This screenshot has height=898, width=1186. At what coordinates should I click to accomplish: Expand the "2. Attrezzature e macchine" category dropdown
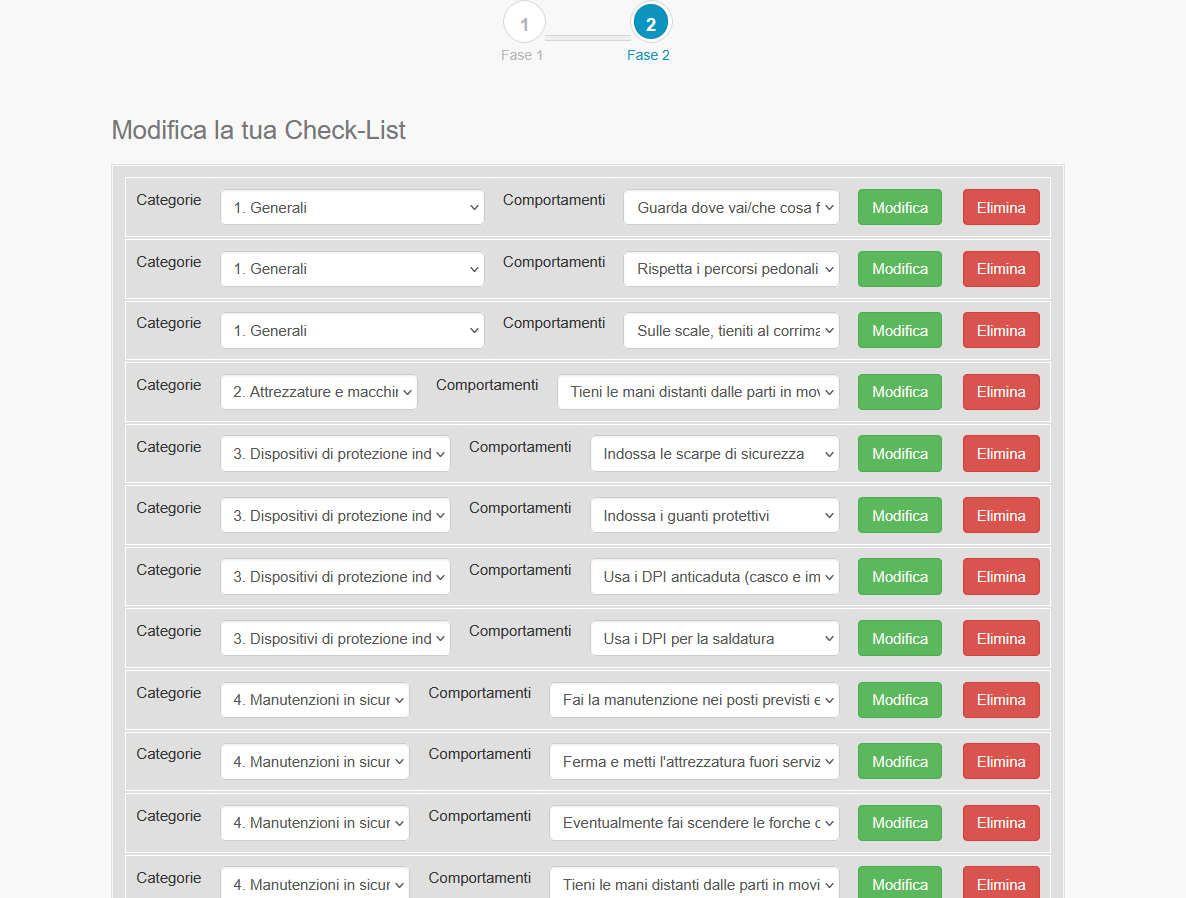coord(318,392)
